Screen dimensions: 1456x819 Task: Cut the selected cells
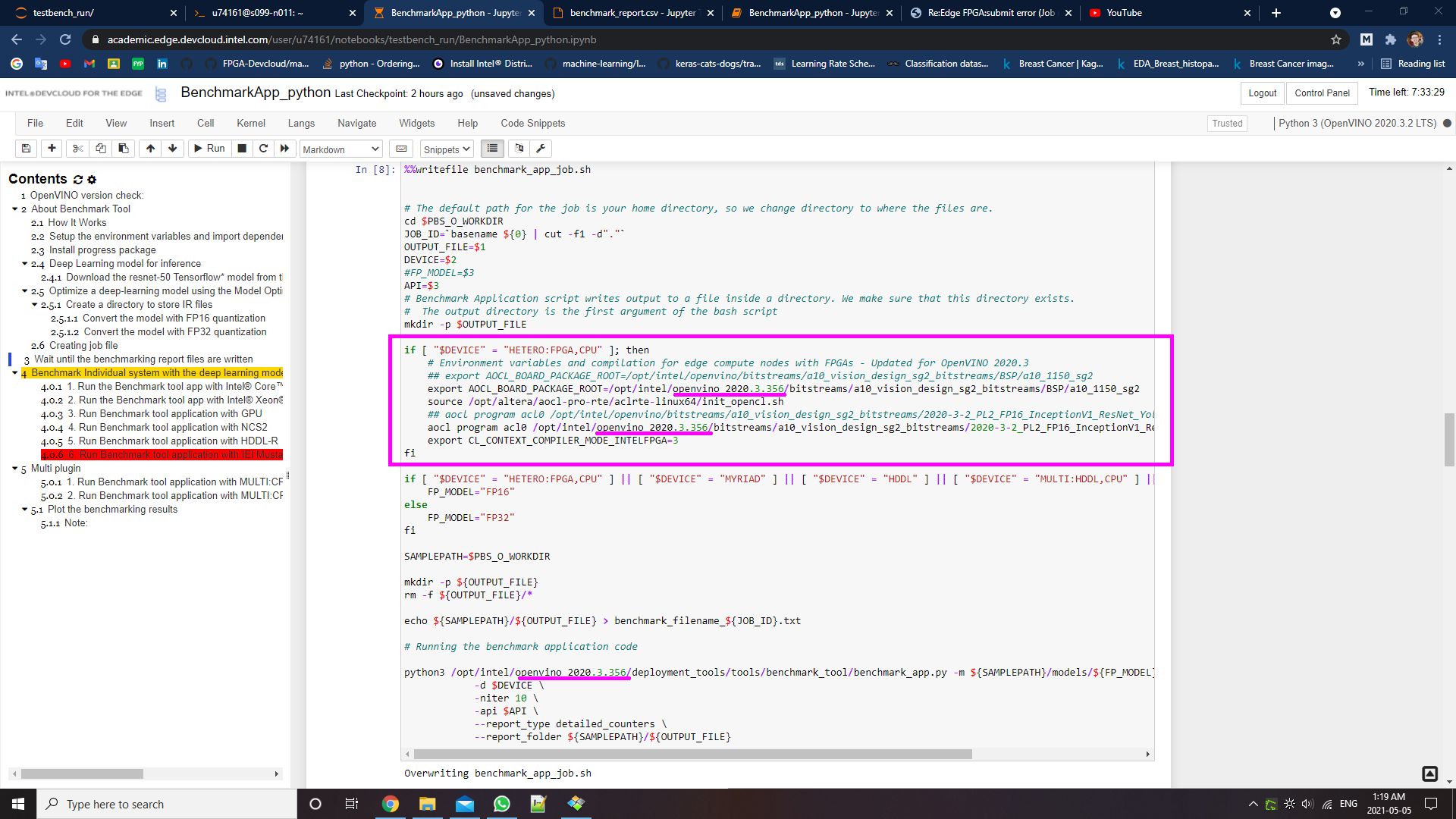[77, 149]
